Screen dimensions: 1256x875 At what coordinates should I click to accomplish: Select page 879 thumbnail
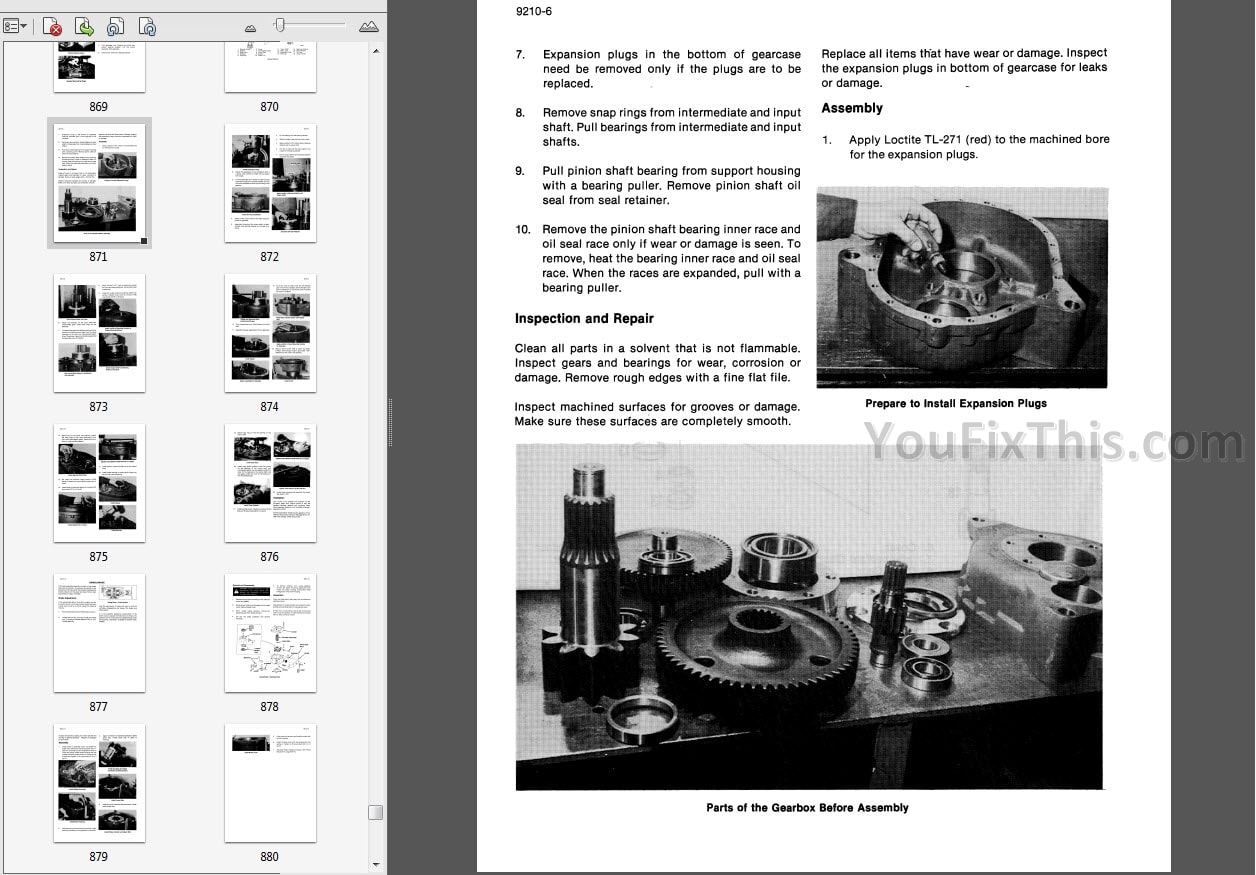(98, 782)
